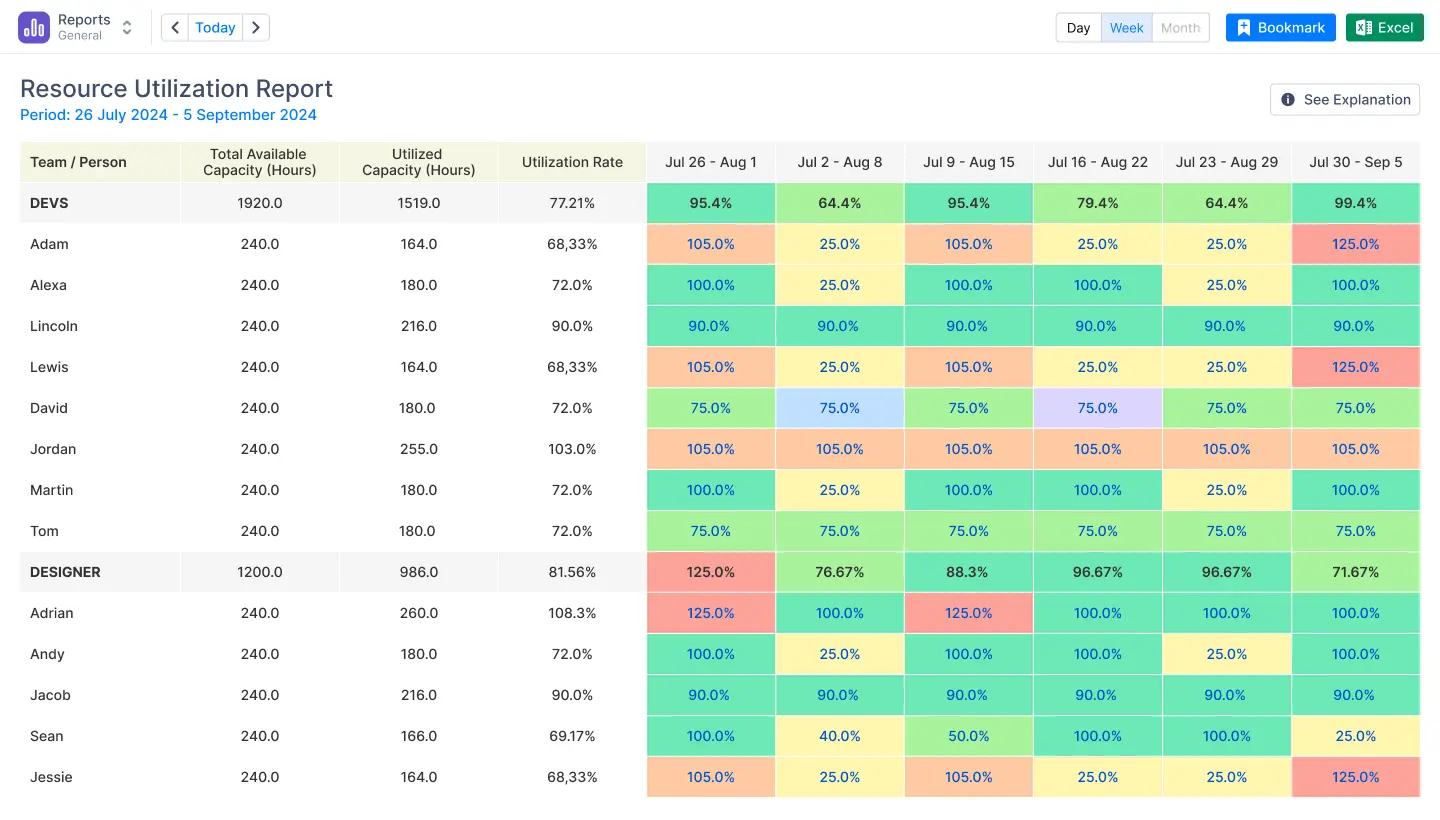Click the See Explanation button
1440x820 pixels.
[x=1344, y=99]
